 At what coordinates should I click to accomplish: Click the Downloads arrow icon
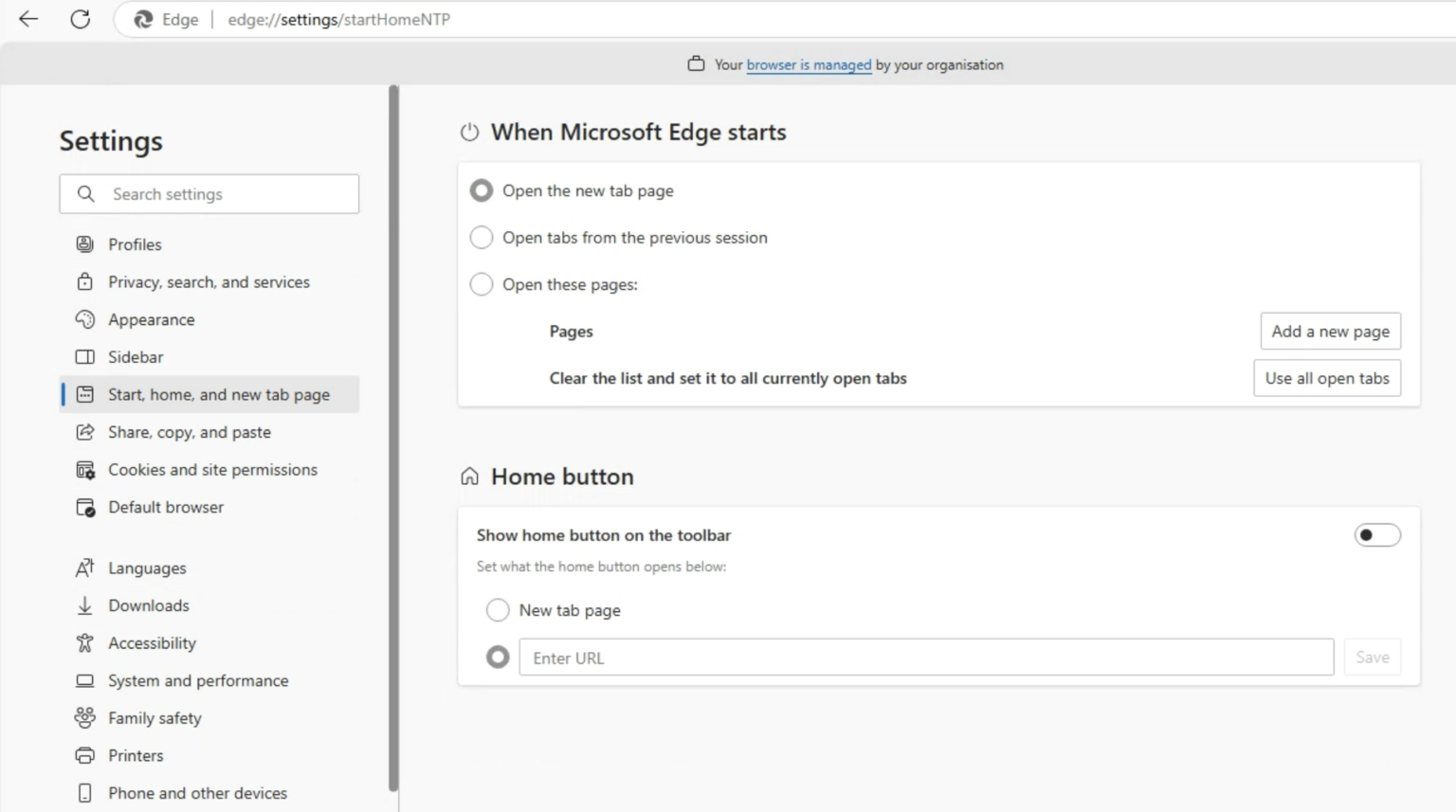tap(85, 604)
